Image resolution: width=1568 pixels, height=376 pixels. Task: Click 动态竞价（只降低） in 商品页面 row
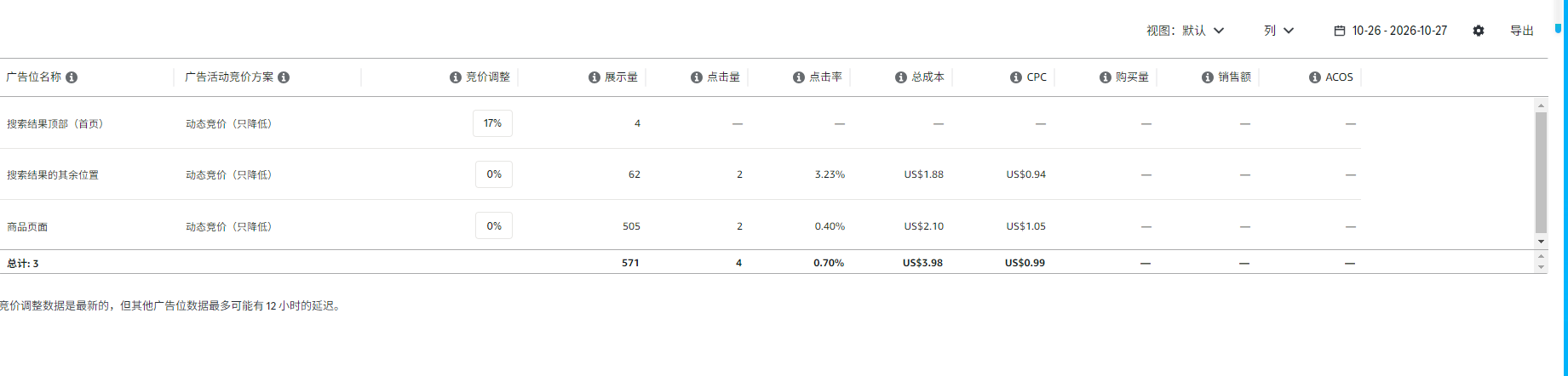coord(231,226)
